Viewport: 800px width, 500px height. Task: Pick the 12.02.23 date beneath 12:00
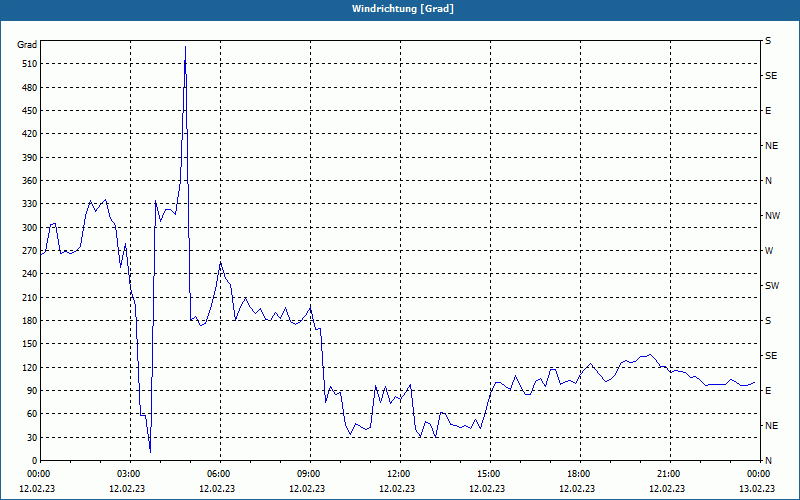pos(397,488)
